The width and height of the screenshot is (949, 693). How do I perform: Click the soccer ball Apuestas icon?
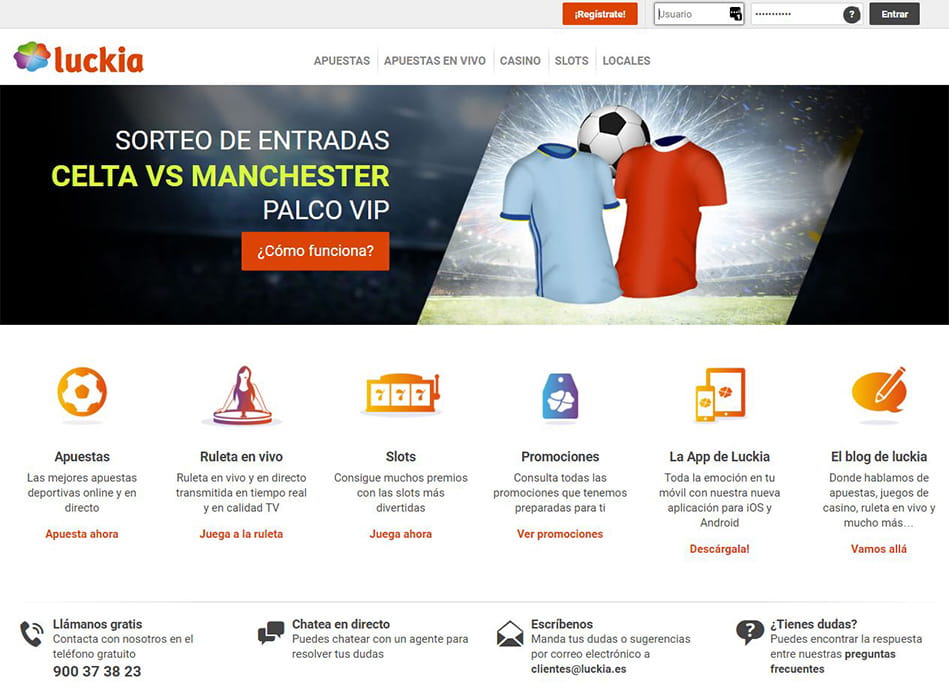[82, 392]
